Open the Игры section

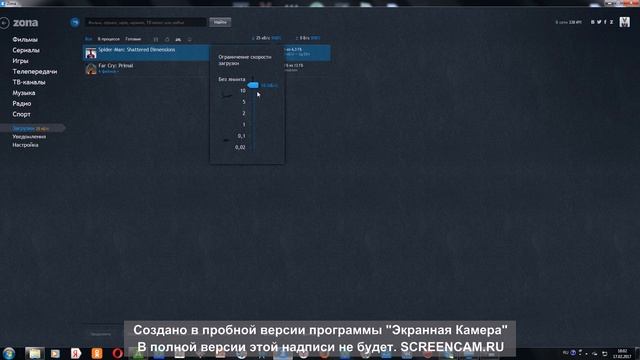coord(20,61)
